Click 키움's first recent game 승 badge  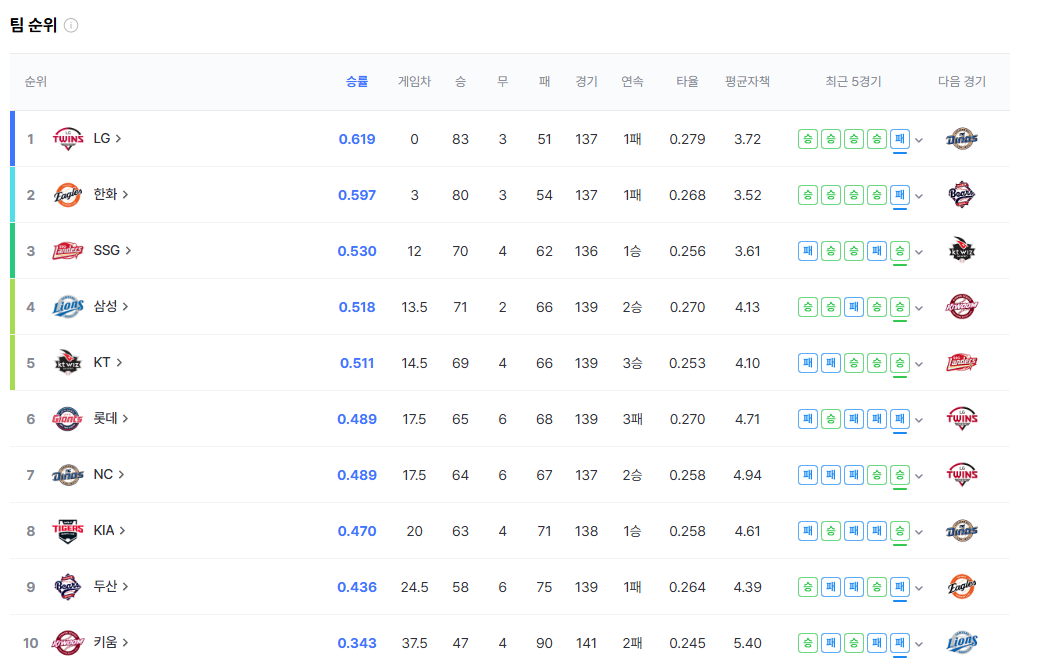pos(808,643)
